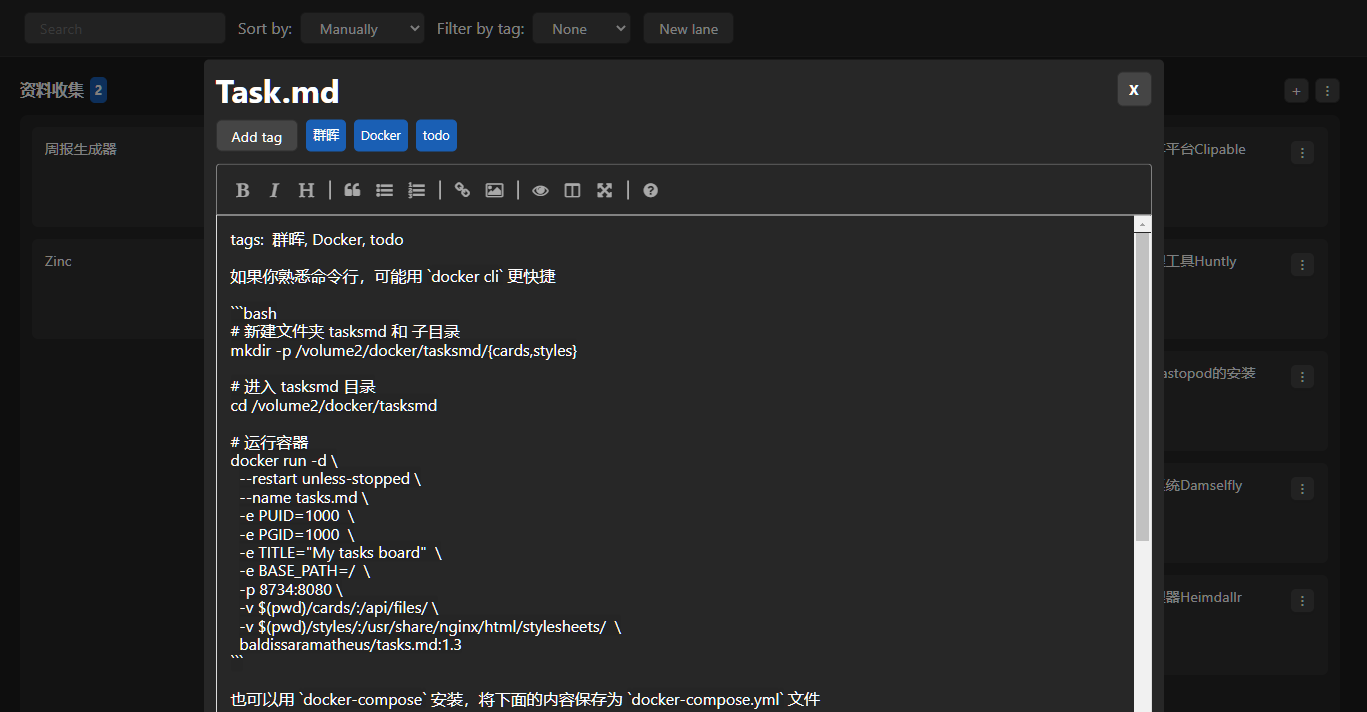Toggle bold formatting in the editor toolbar
The width and height of the screenshot is (1367, 712).
click(x=242, y=190)
